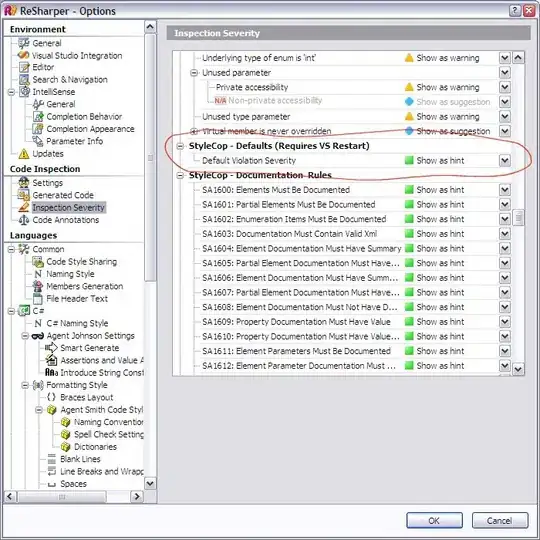Collapse StyleCop - Defaults group
Screen dimensions: 540x540
(x=180, y=146)
